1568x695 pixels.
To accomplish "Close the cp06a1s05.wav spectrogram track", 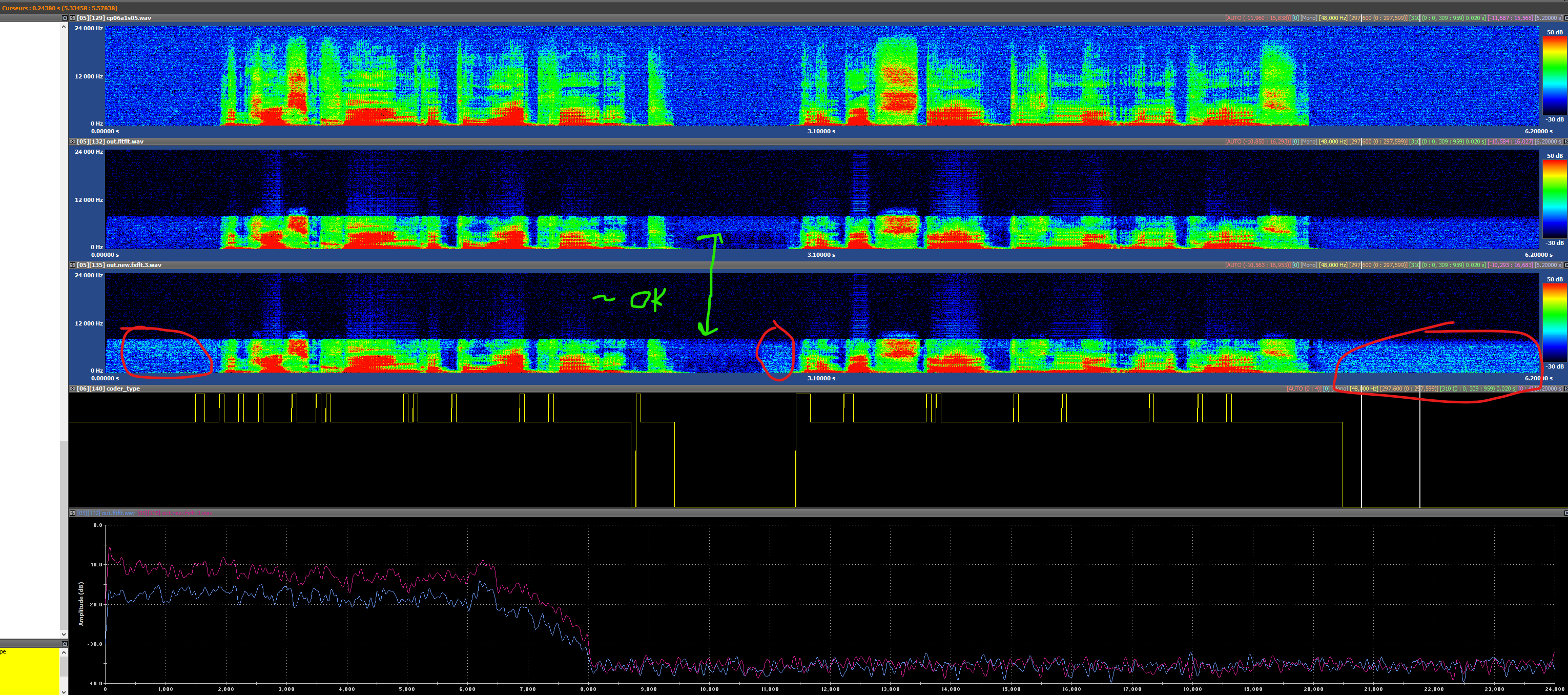I will [x=1565, y=18].
